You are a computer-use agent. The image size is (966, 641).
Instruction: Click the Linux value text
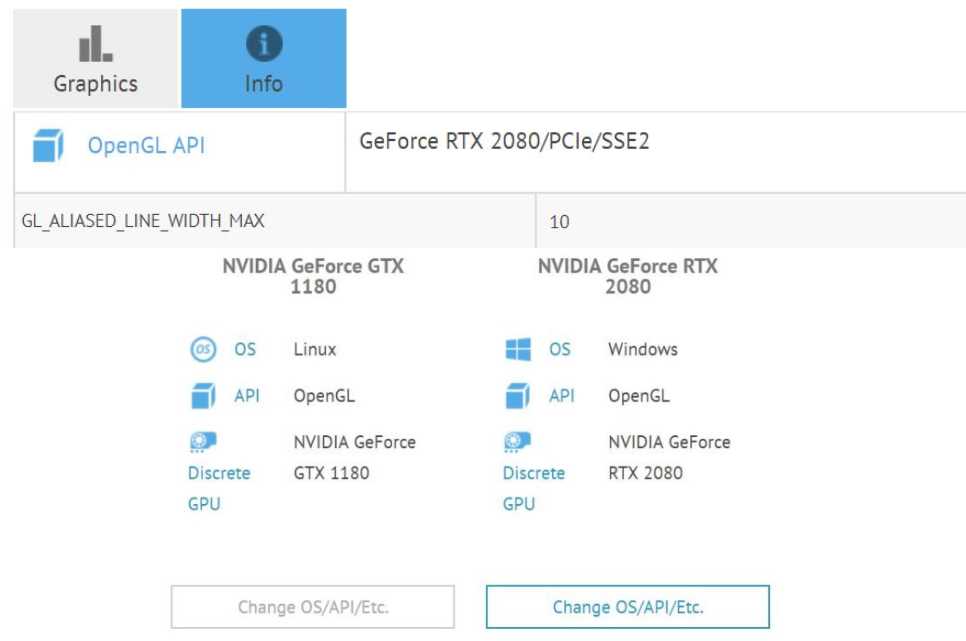coord(315,349)
